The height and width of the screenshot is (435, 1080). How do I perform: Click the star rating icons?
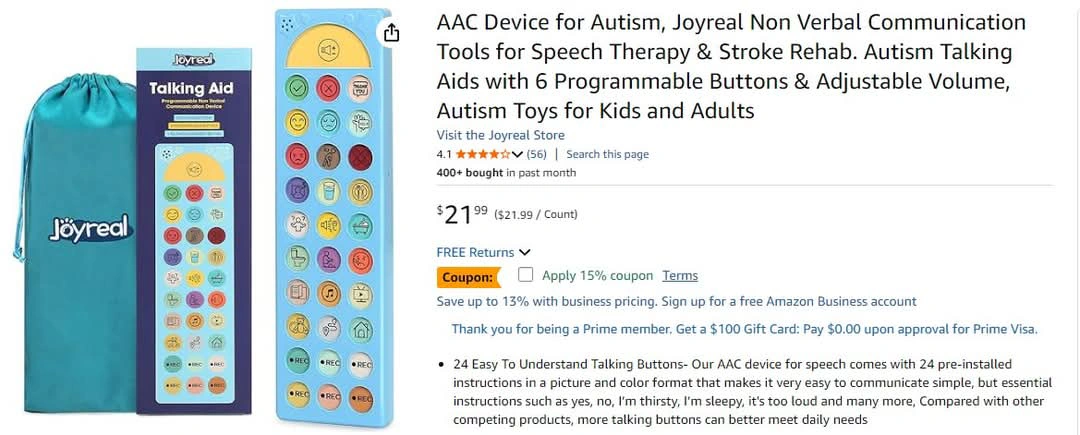483,154
